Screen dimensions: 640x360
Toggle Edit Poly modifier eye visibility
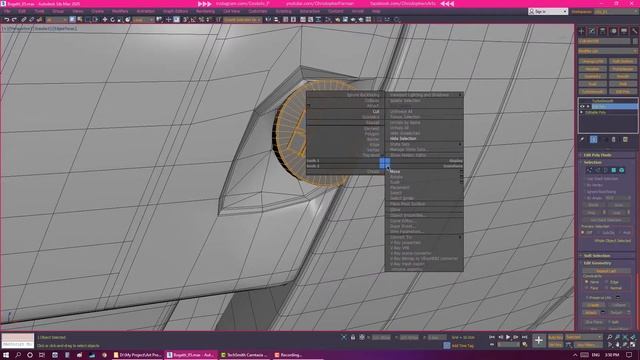(x=582, y=107)
